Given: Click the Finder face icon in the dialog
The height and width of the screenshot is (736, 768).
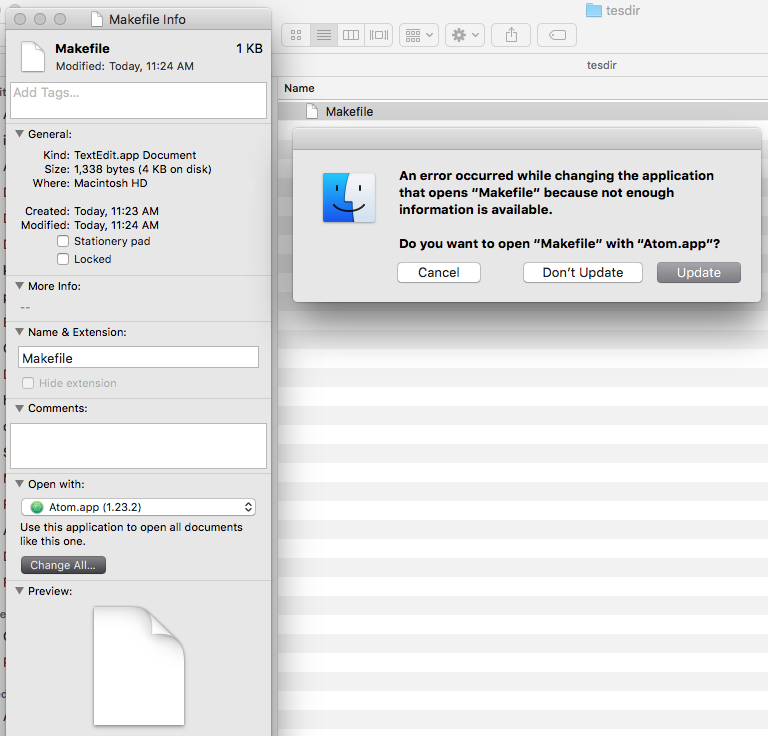Looking at the screenshot, I should pos(349,197).
